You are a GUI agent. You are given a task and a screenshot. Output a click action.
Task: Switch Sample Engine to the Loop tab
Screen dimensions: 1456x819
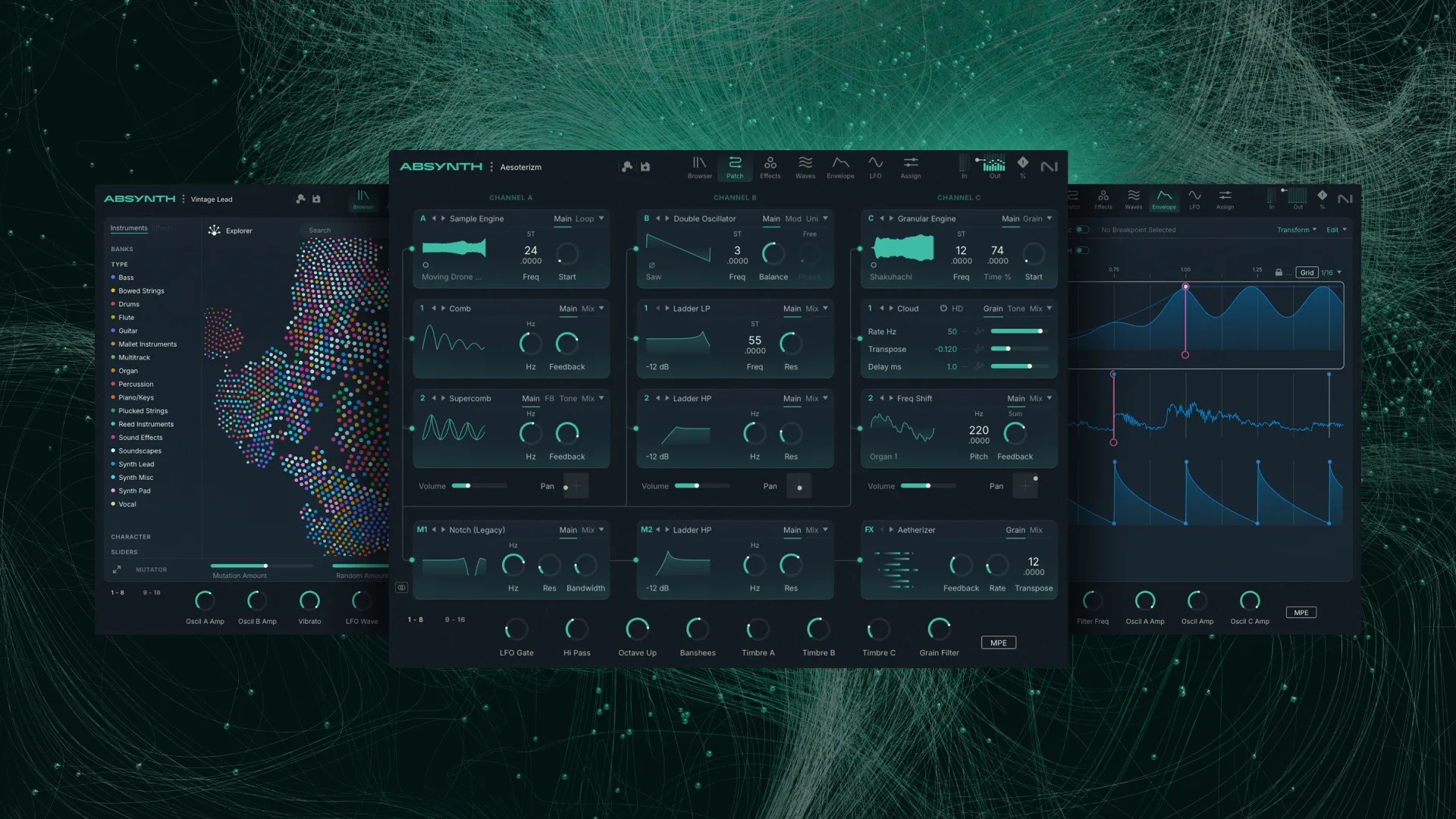(x=585, y=218)
